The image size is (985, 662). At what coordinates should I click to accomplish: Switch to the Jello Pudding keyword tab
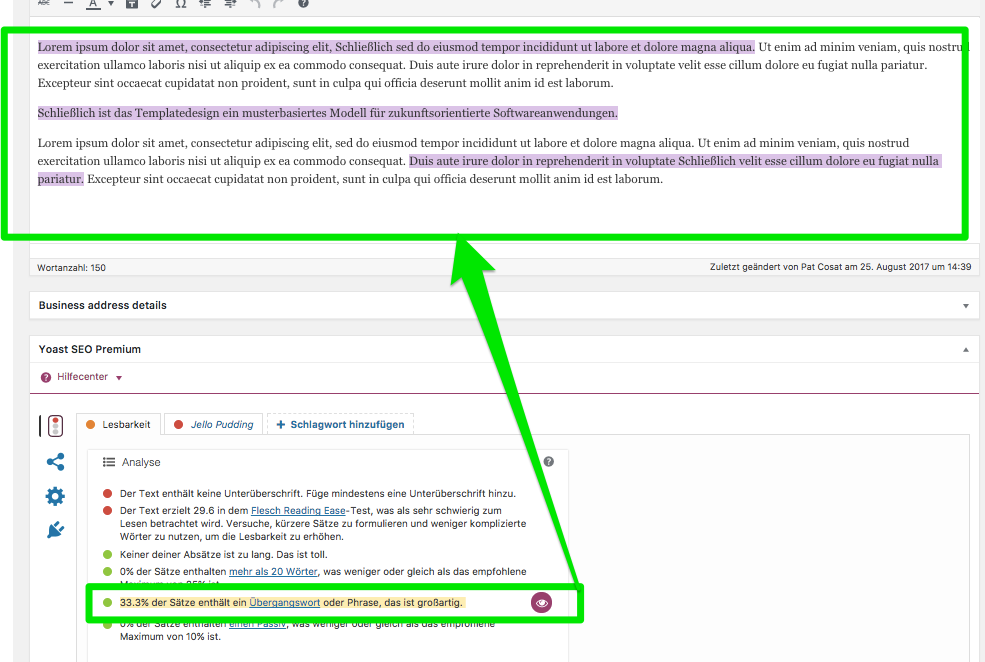214,425
